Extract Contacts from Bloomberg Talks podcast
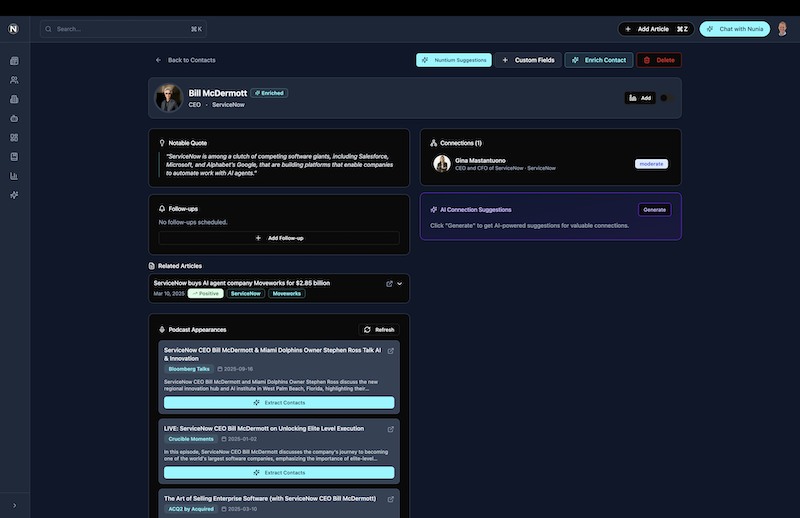 click(279, 403)
